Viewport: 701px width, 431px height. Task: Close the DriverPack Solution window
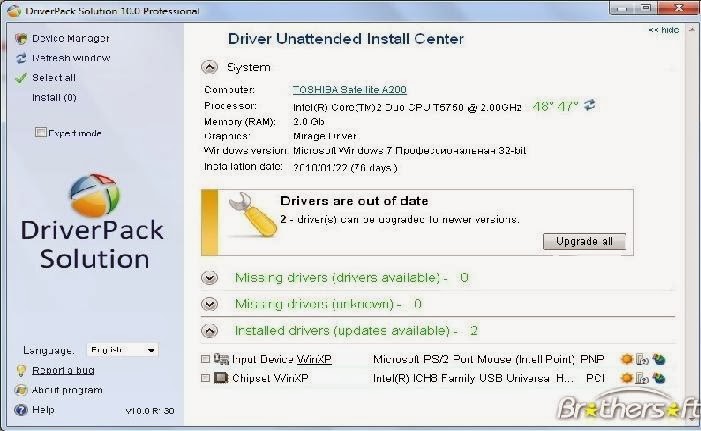678,8
